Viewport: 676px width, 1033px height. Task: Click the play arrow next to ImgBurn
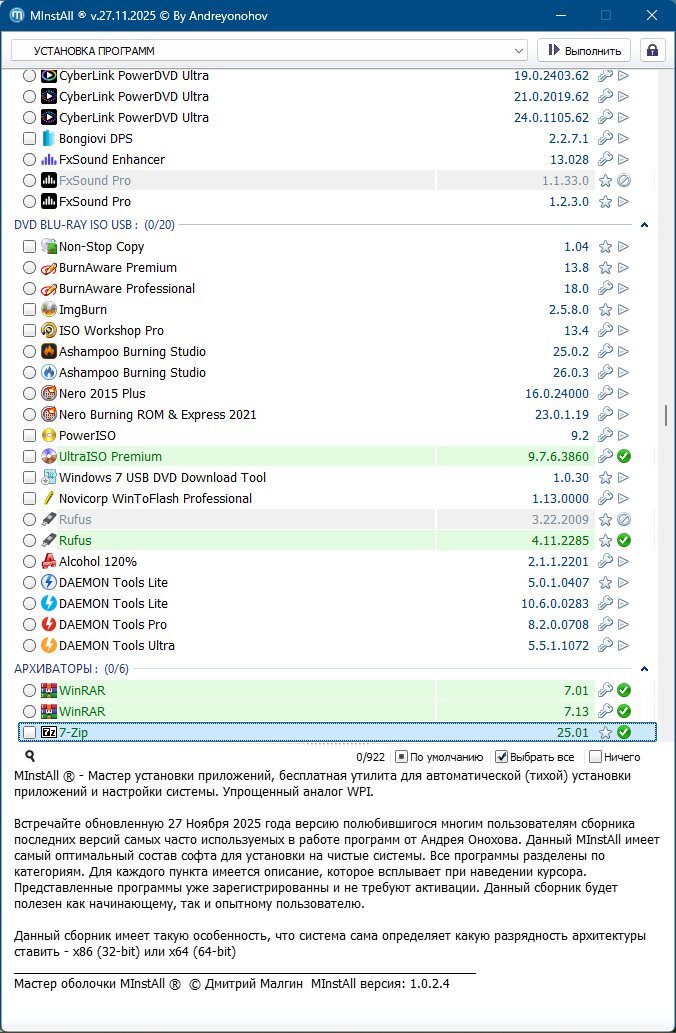624,310
